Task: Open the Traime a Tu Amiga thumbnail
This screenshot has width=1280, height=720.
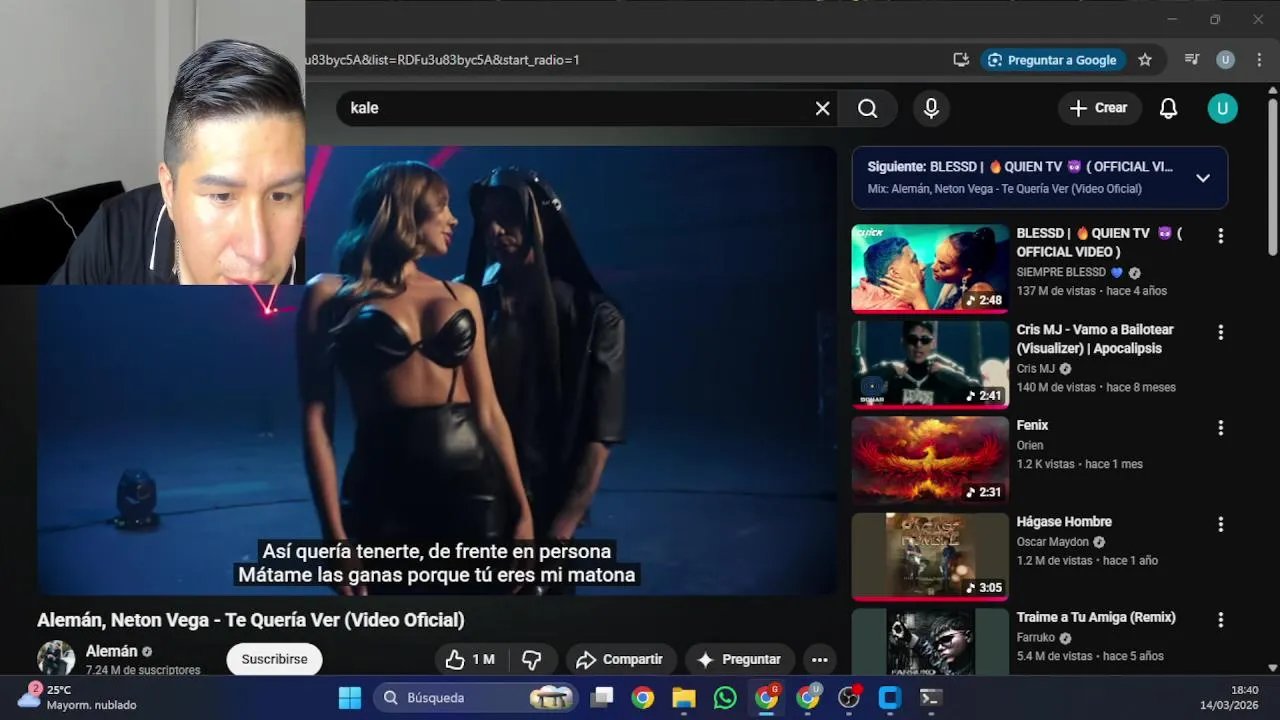Action: (930, 642)
